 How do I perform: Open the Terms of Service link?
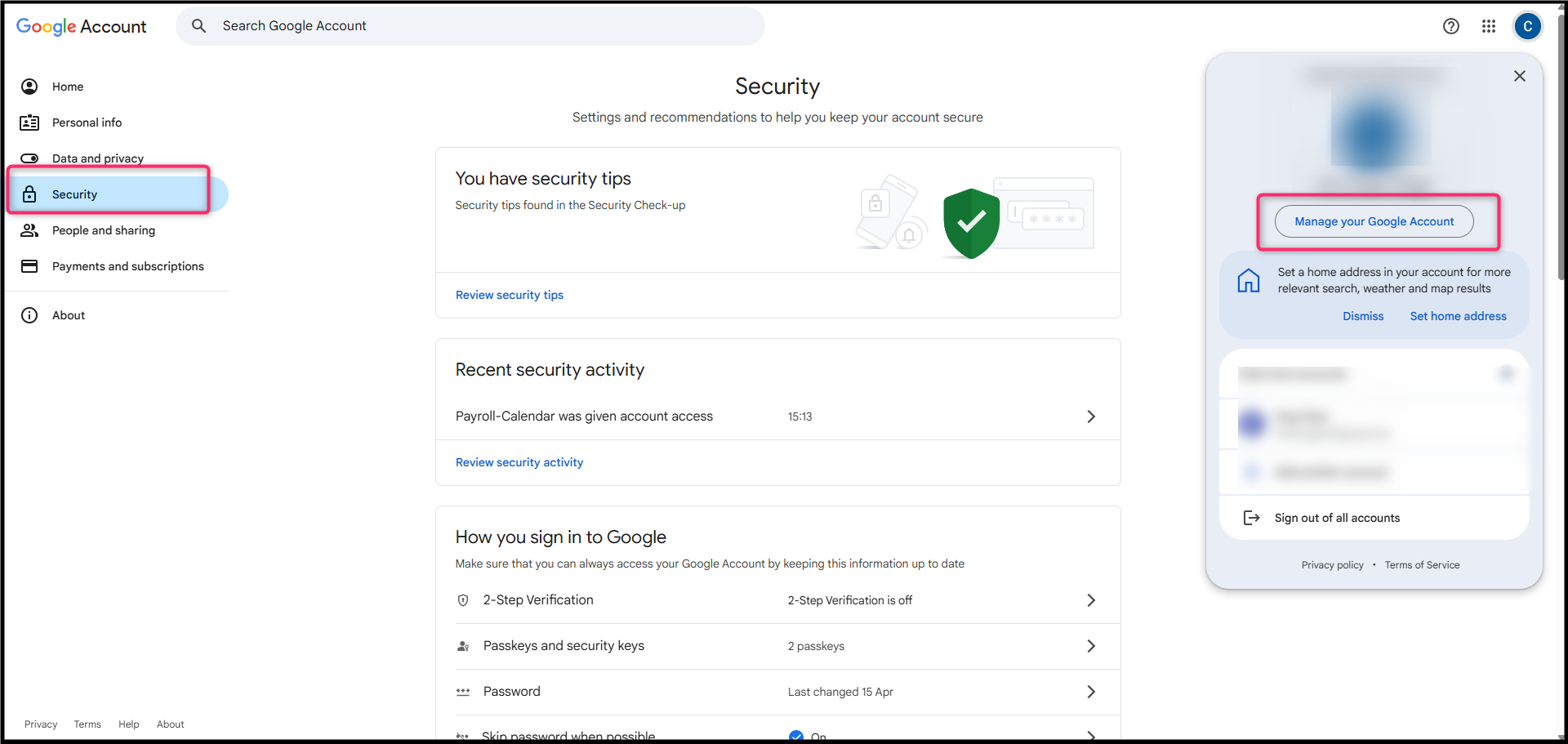click(1422, 565)
